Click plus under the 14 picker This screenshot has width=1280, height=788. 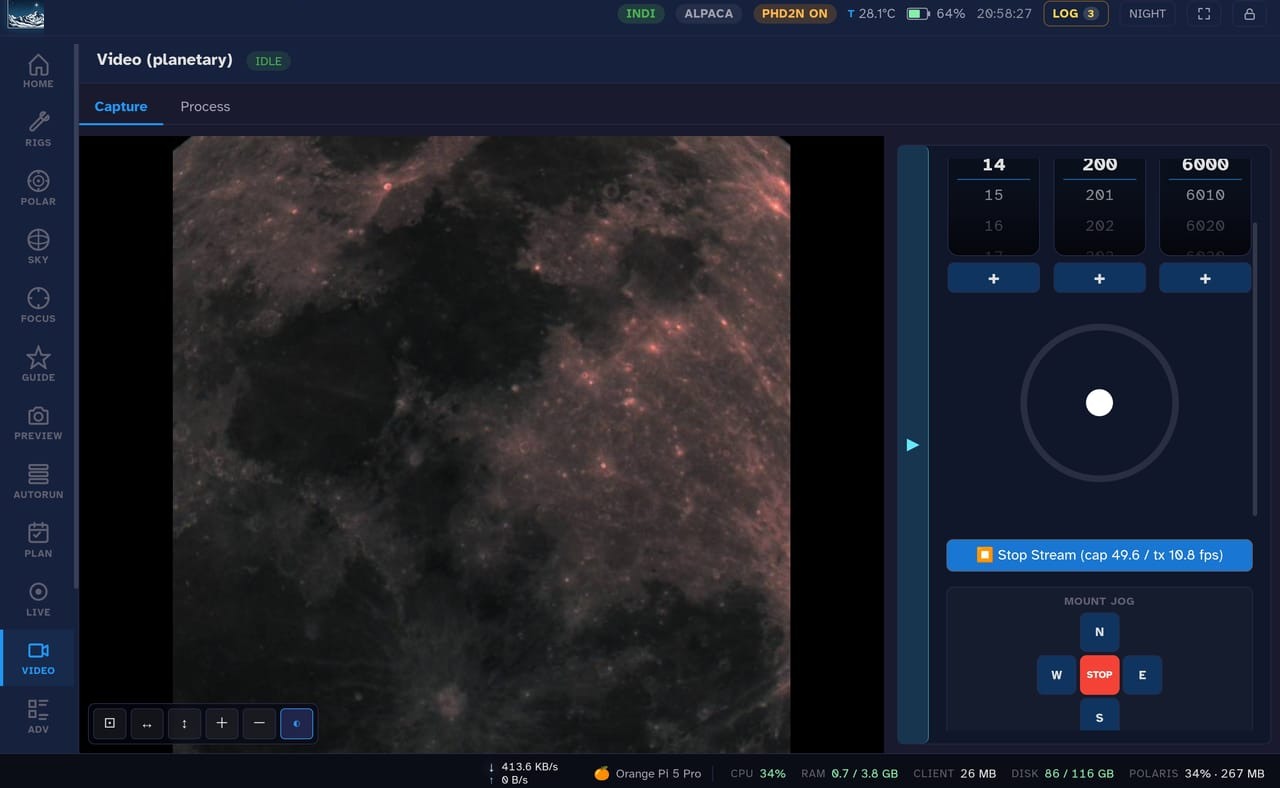click(x=994, y=279)
